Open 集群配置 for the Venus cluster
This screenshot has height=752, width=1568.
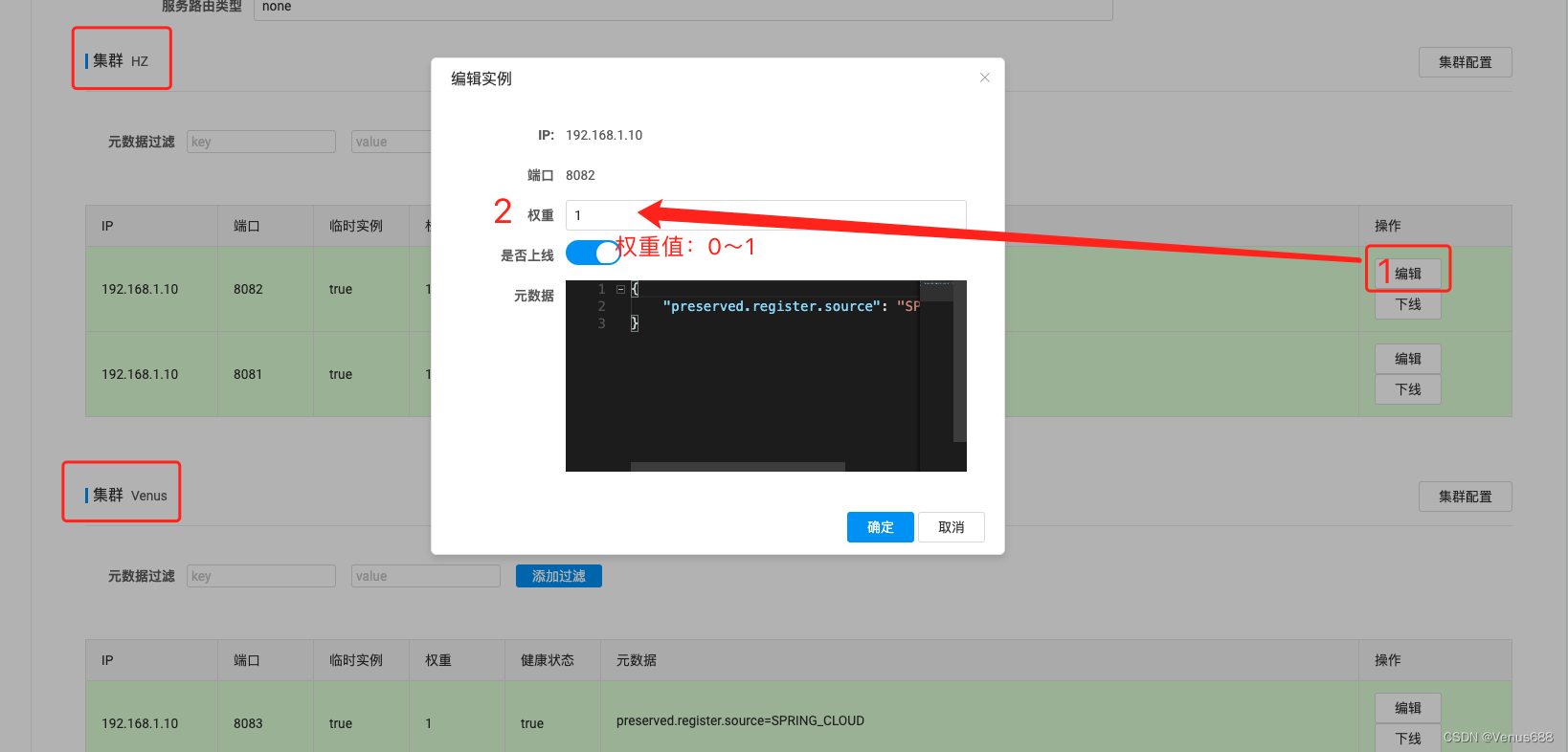coord(1465,497)
